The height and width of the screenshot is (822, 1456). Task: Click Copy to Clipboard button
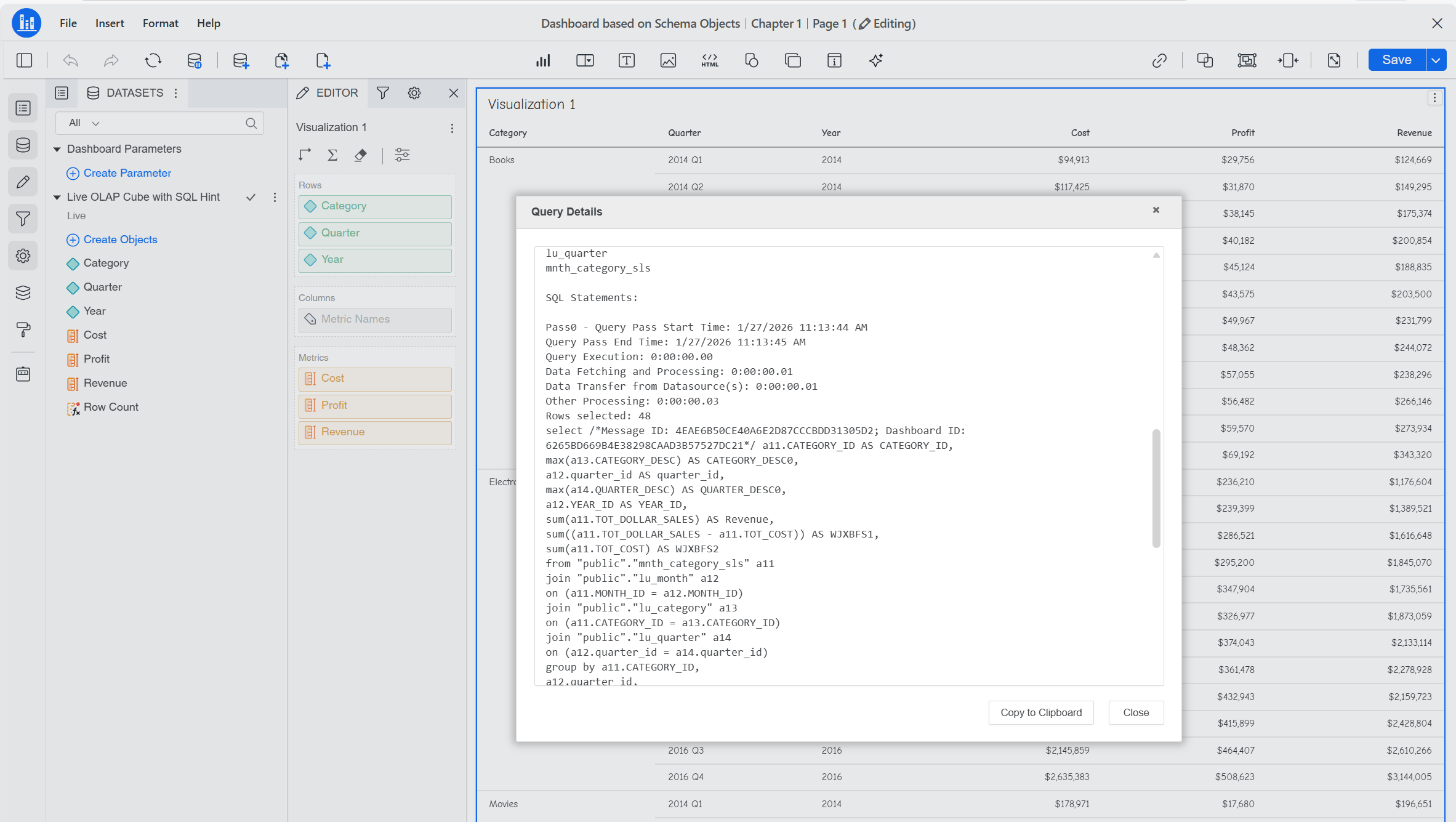pyautogui.click(x=1040, y=712)
